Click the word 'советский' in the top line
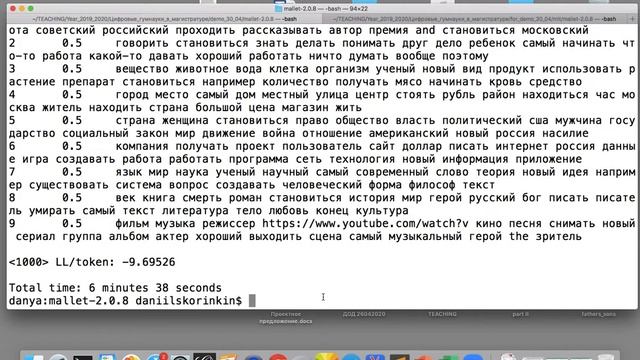The width and height of the screenshot is (640, 360). click(65, 30)
